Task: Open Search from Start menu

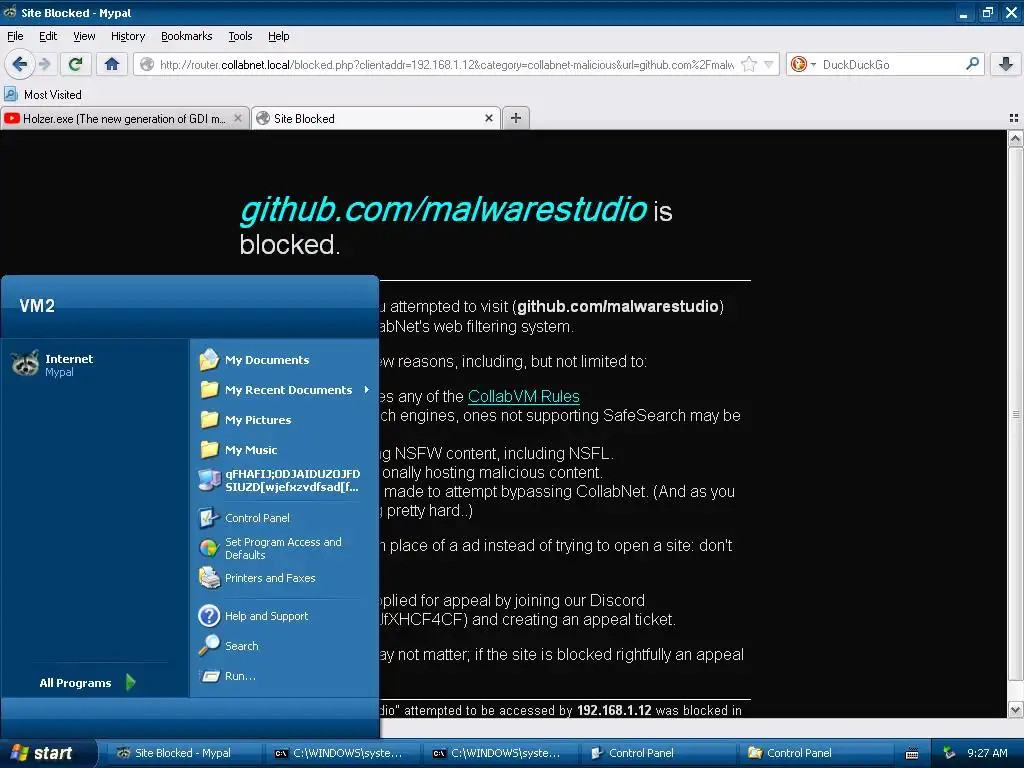Action: coord(284,646)
